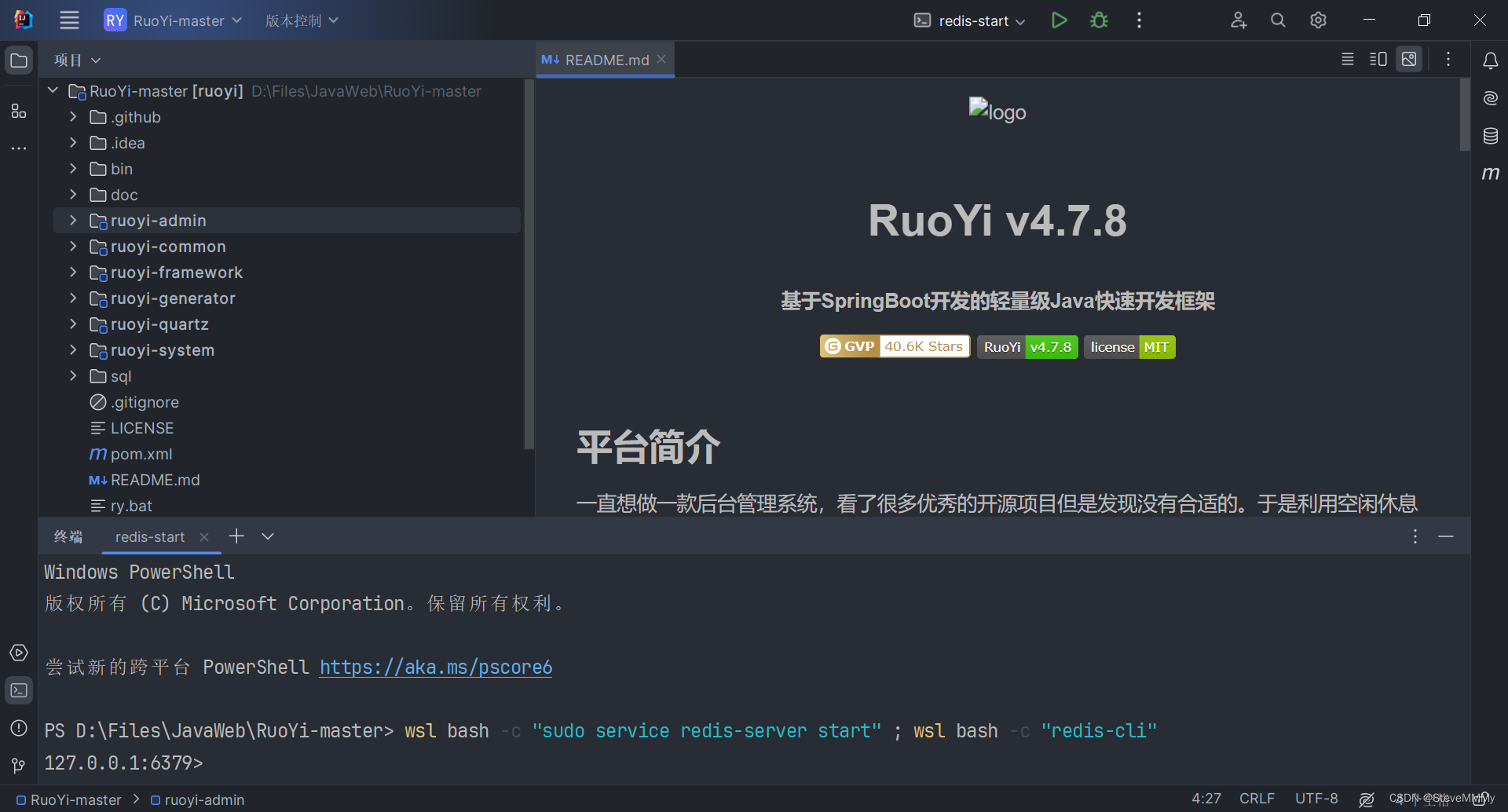
Task: Expand the ruoyi-admin module
Action: point(73,221)
